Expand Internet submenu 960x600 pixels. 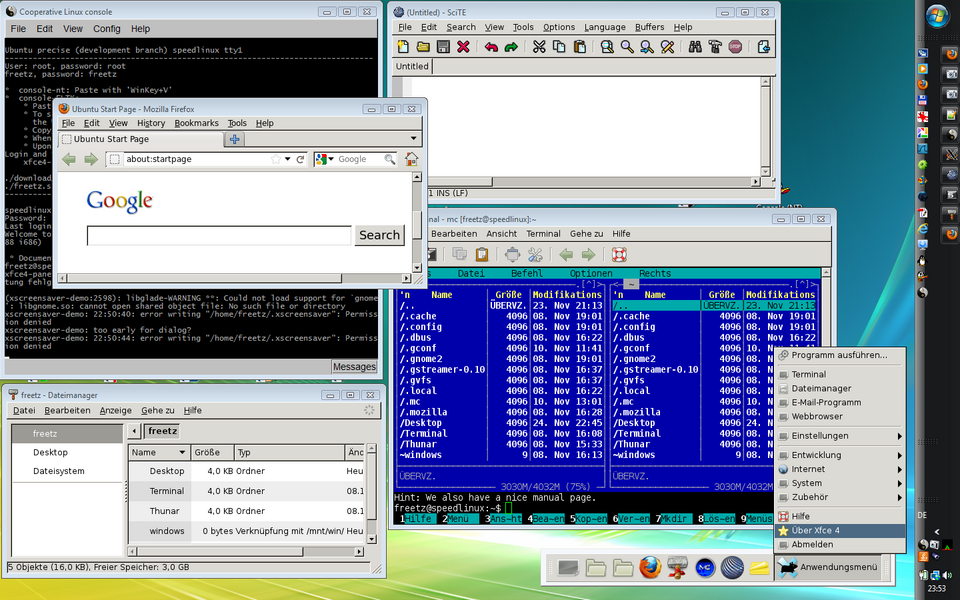click(840, 469)
